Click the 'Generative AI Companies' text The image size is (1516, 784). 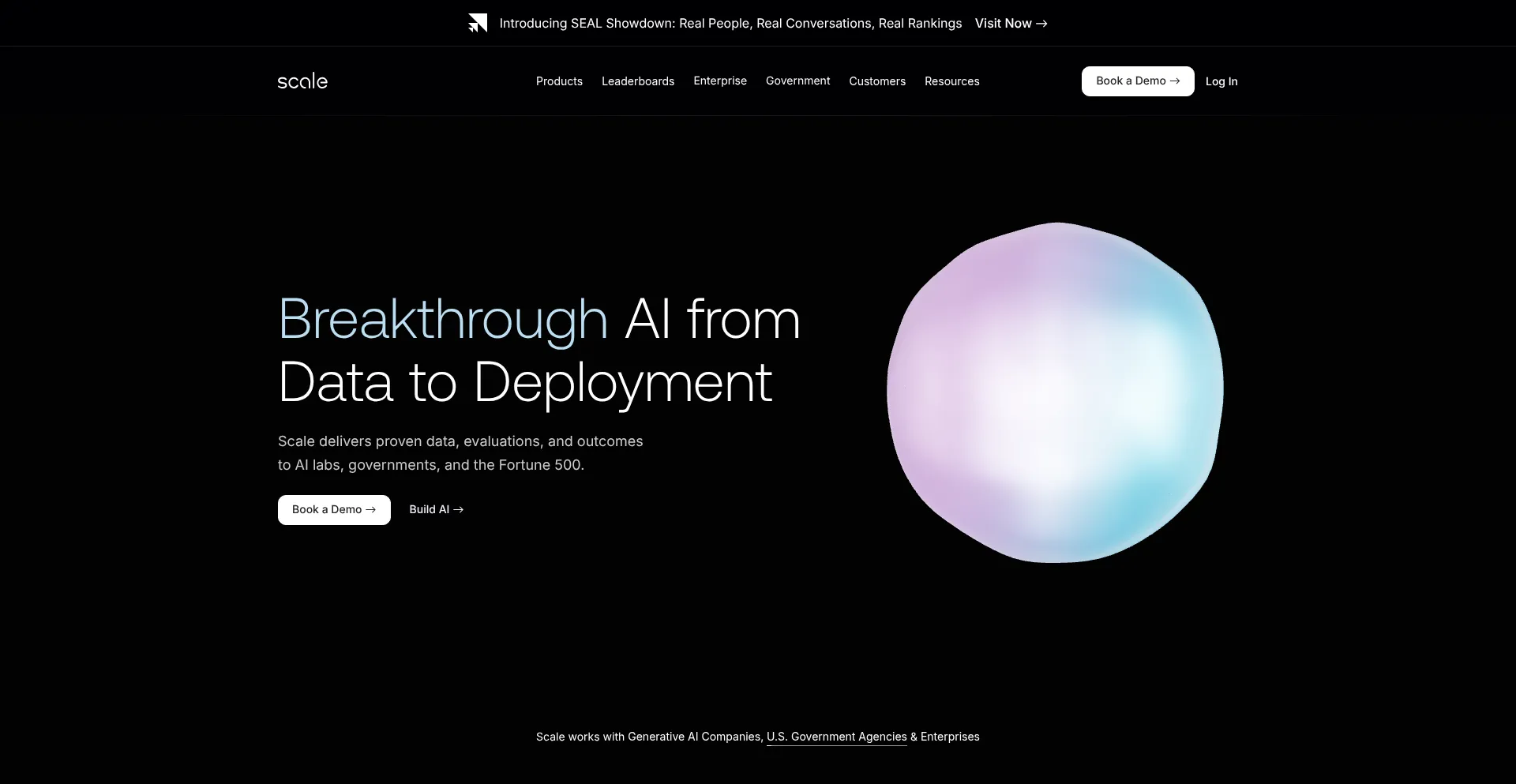coord(694,737)
